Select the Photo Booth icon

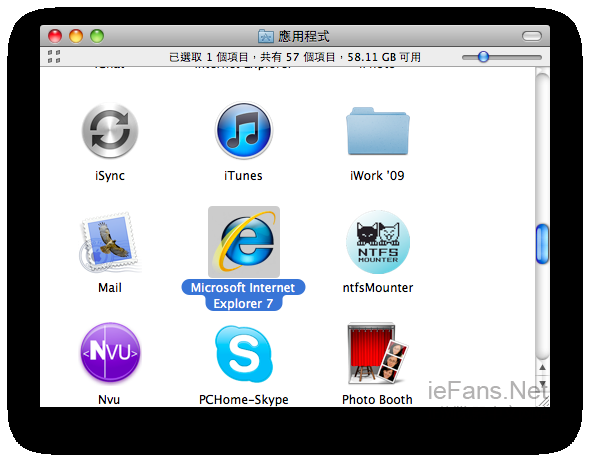click(377, 353)
